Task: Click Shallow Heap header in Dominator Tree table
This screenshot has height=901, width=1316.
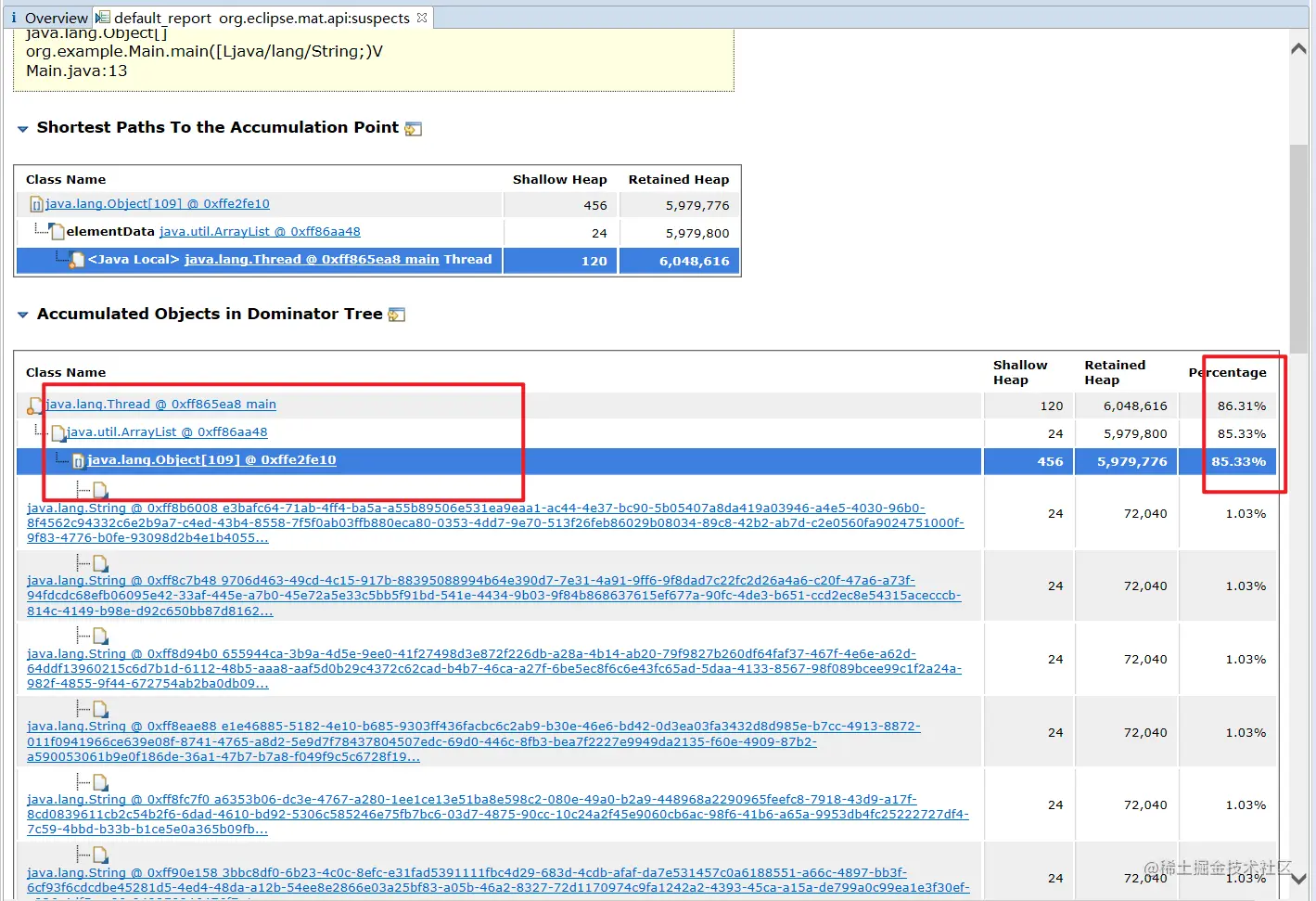Action: (1020, 373)
